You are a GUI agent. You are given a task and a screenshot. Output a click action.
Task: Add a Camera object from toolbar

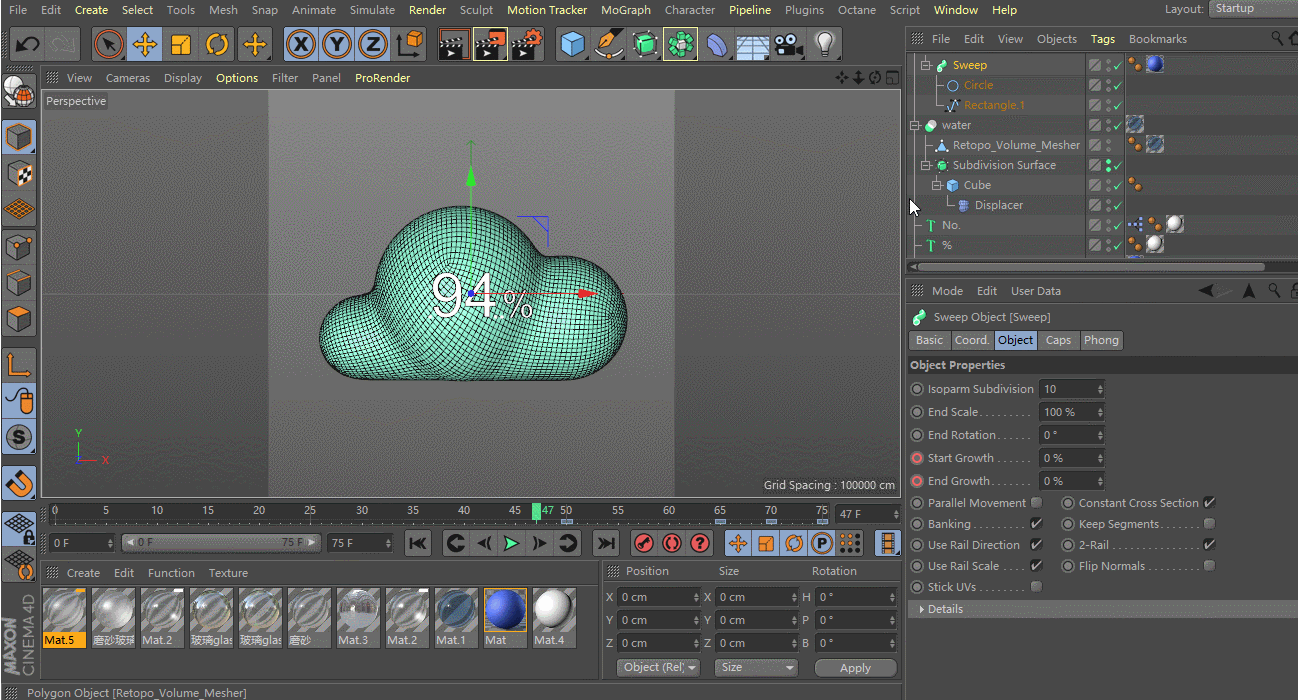tap(788, 44)
